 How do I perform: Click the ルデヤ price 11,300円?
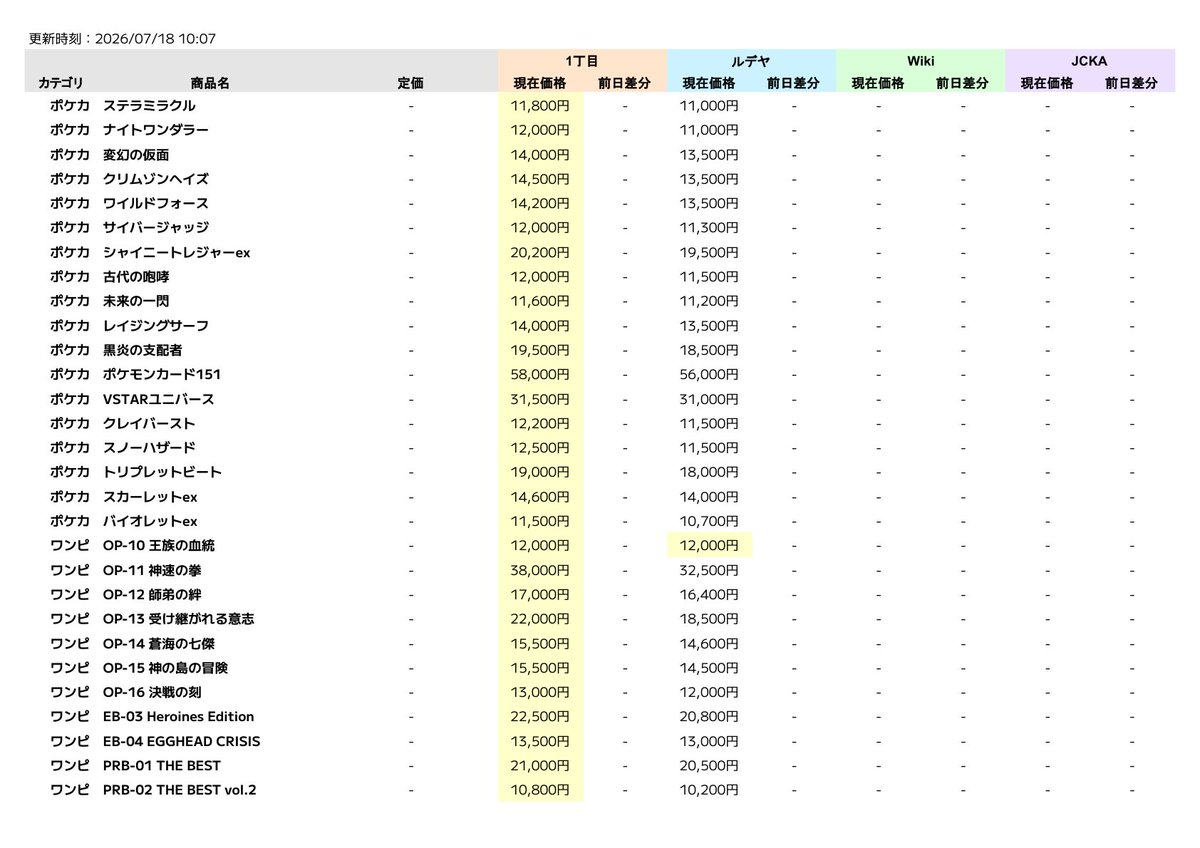click(x=710, y=228)
